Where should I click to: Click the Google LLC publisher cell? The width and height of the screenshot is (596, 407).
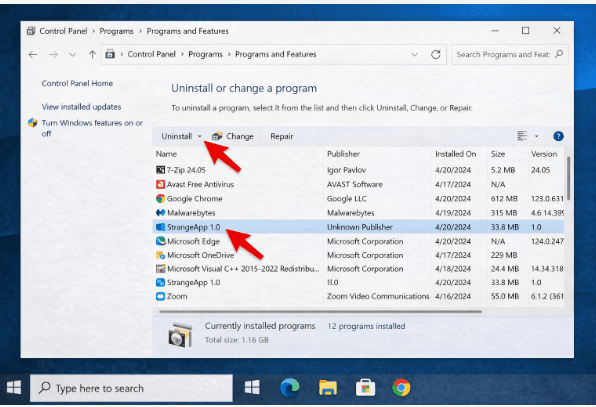pyautogui.click(x=347, y=199)
